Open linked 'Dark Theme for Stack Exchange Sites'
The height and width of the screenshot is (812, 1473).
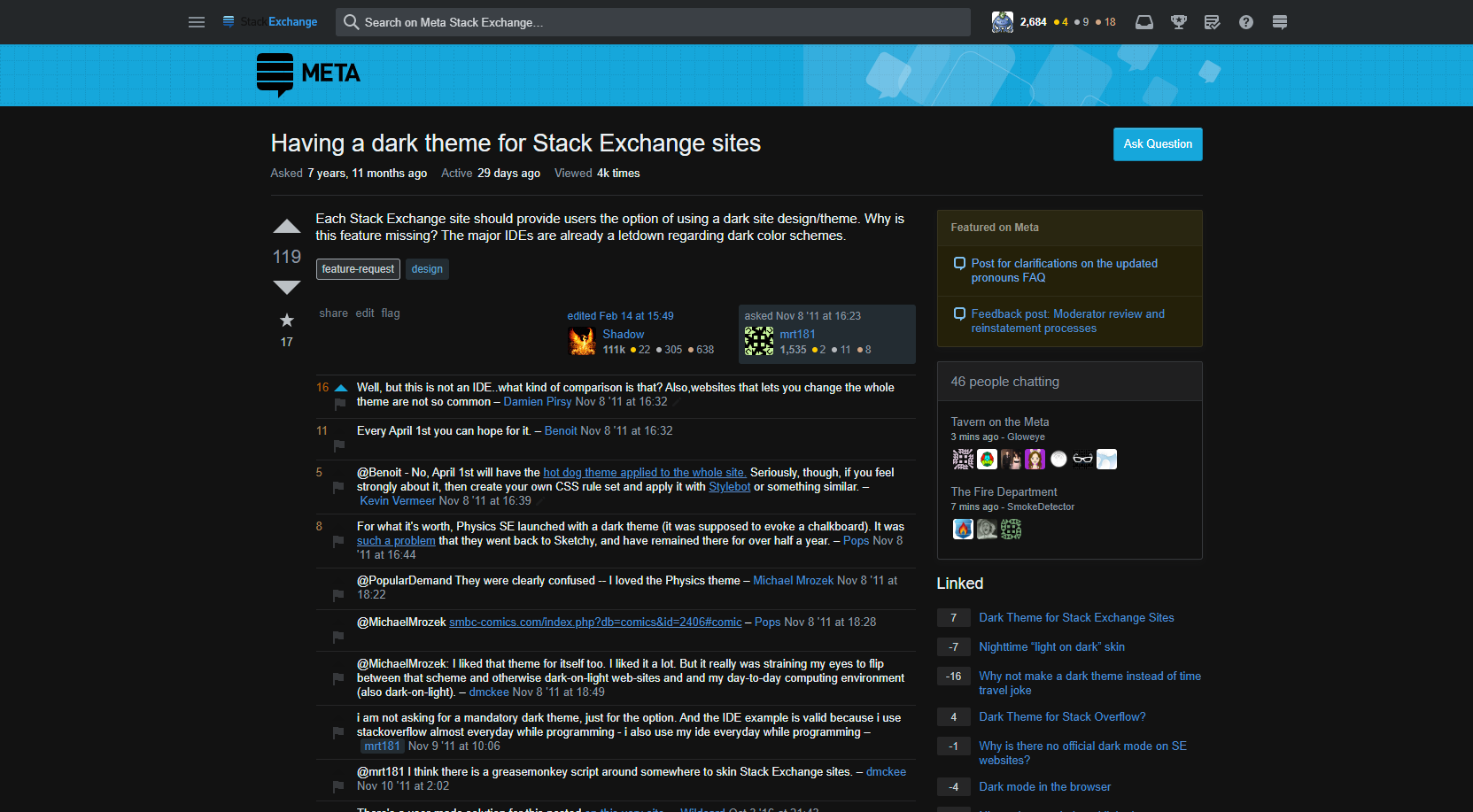pyautogui.click(x=1076, y=618)
